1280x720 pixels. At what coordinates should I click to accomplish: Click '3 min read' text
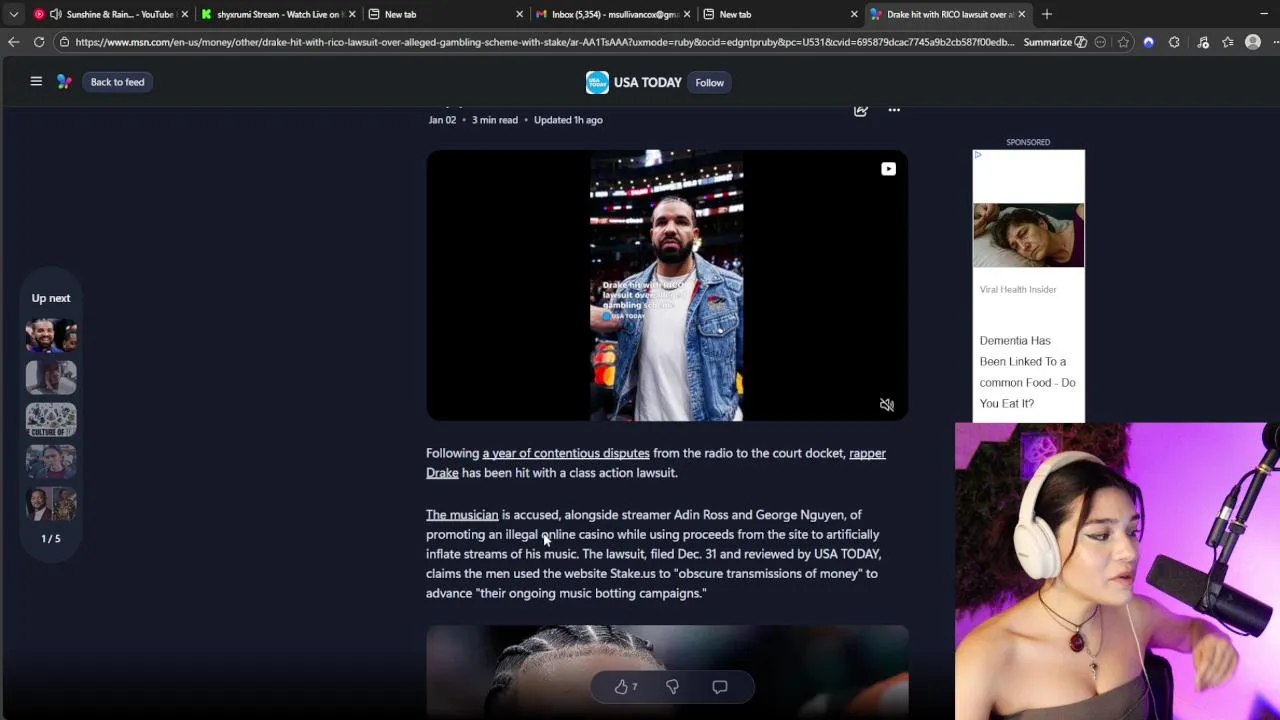click(x=495, y=120)
